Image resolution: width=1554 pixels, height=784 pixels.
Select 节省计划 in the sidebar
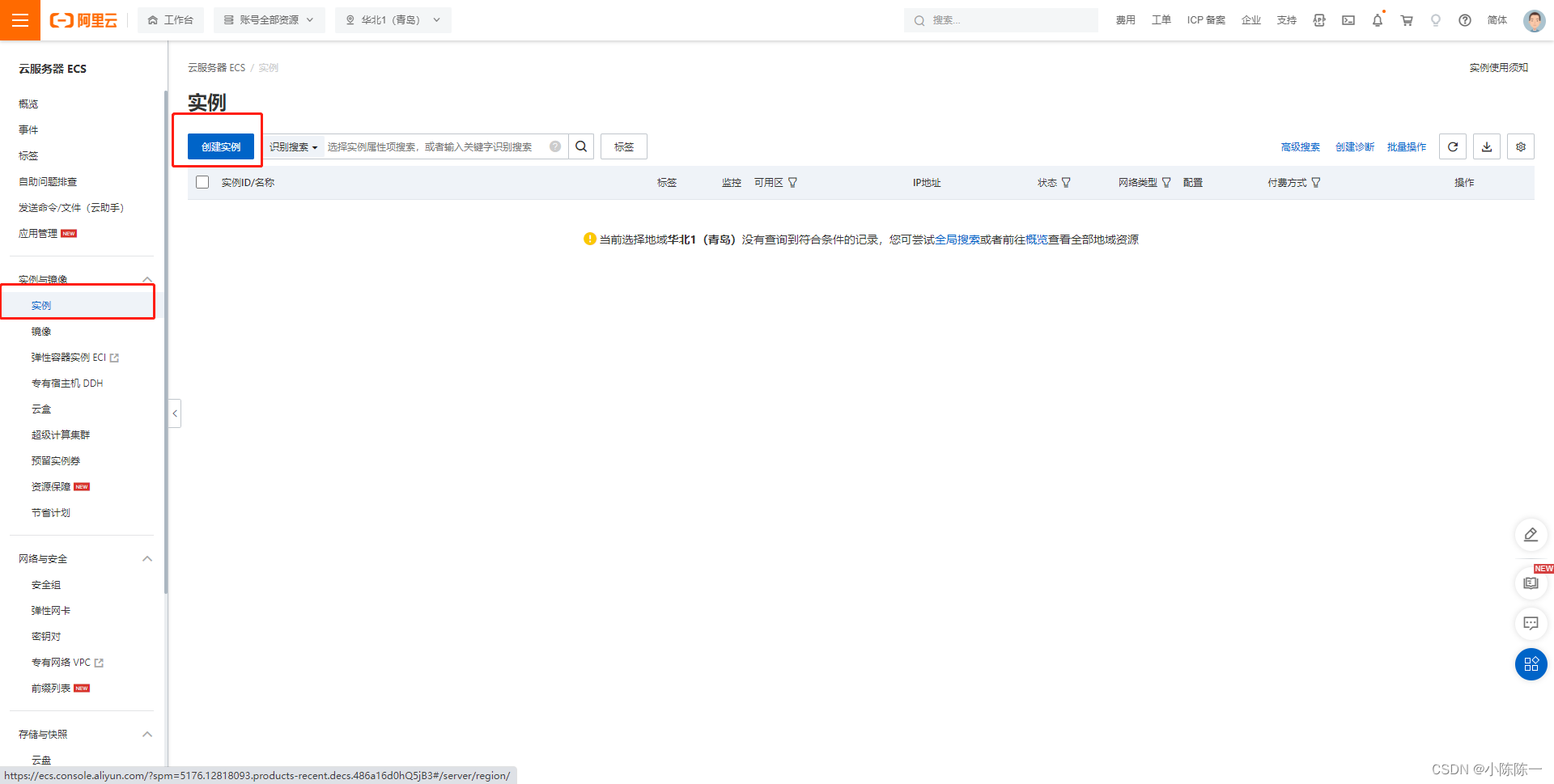[51, 513]
